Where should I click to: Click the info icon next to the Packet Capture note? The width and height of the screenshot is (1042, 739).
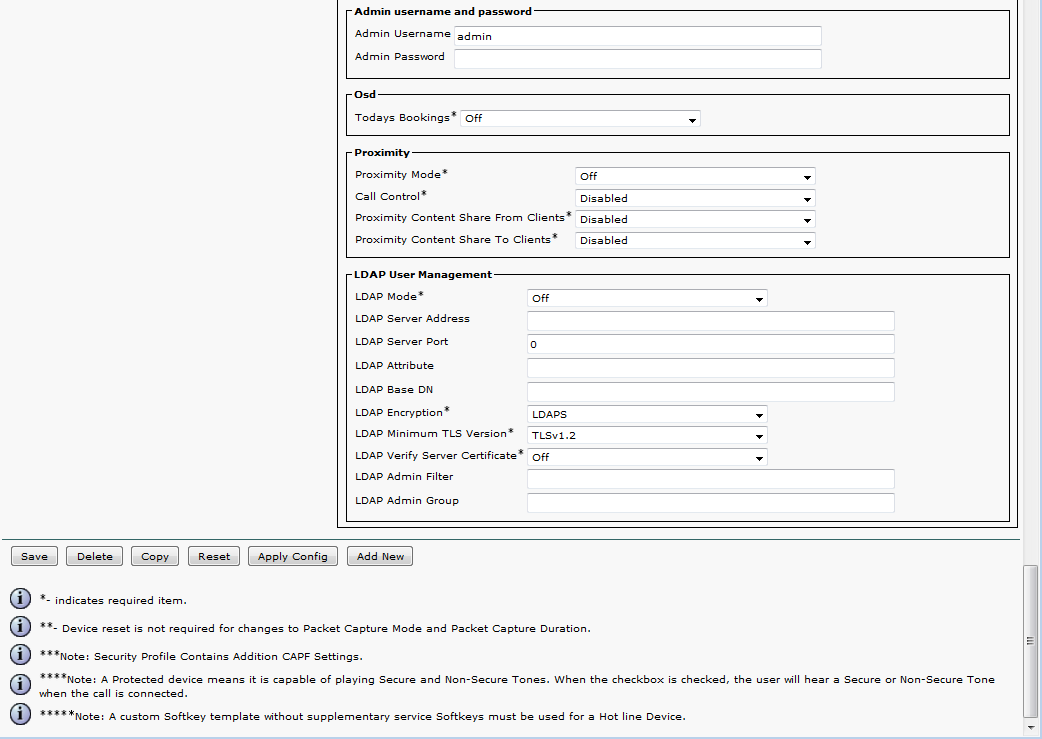20,627
